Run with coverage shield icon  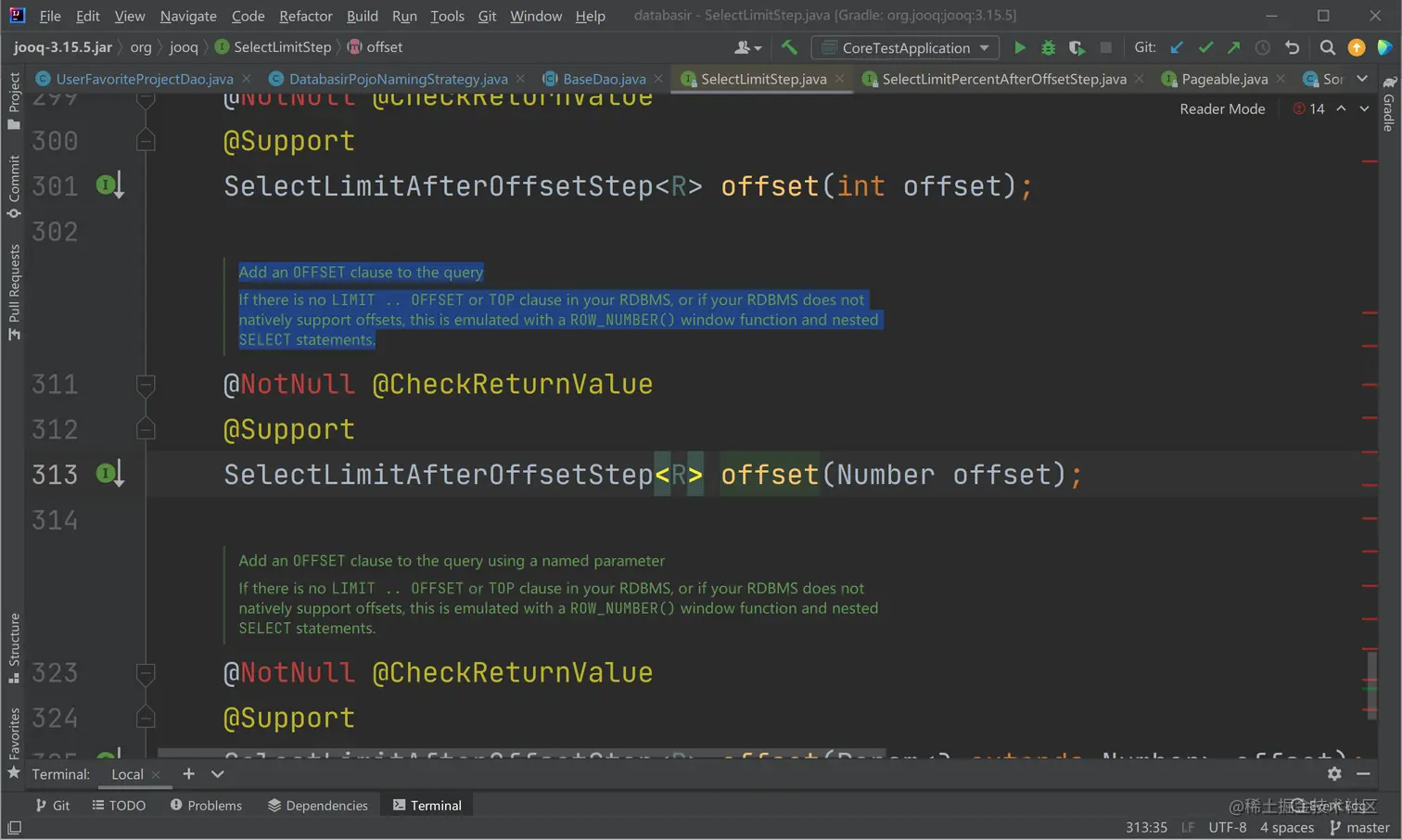(1077, 47)
